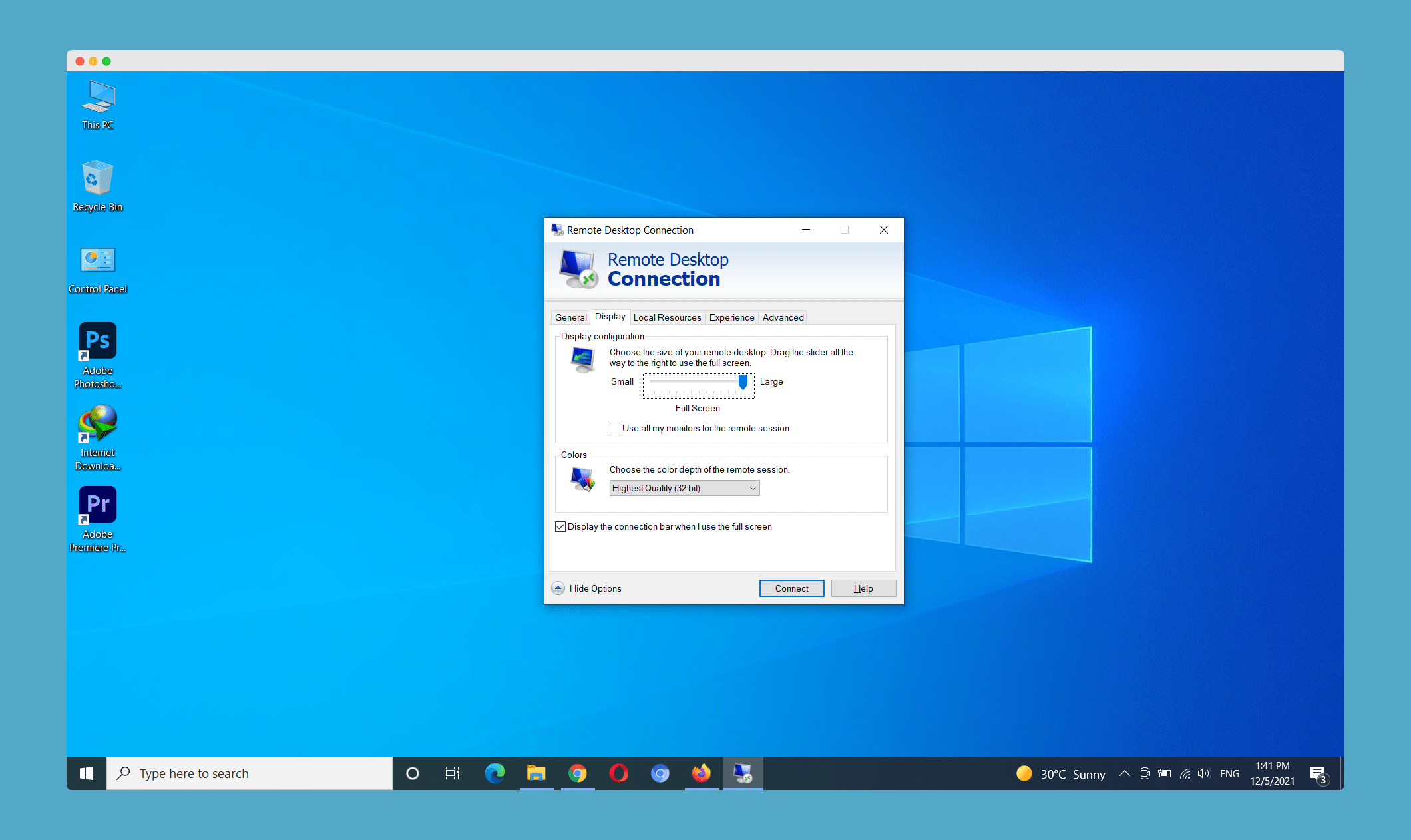The height and width of the screenshot is (840, 1411).
Task: Expand the color depth dropdown
Action: click(x=684, y=488)
